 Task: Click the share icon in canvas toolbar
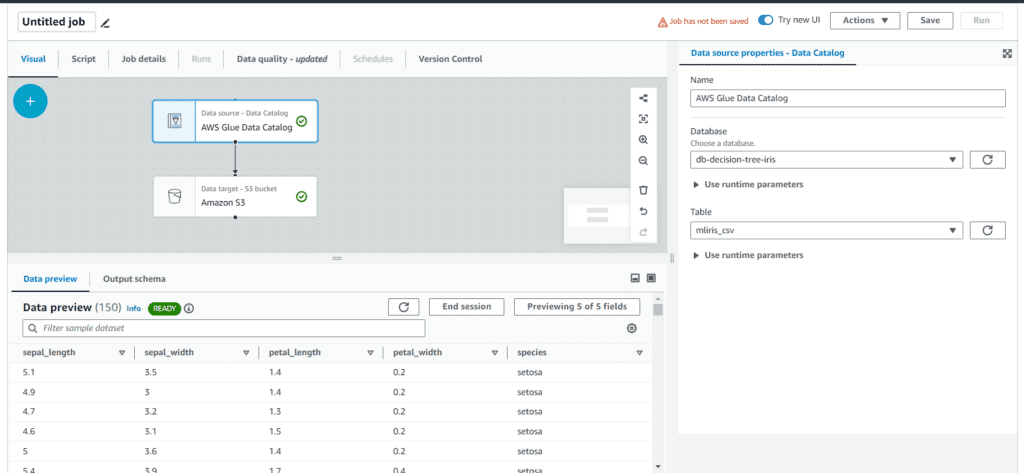point(643,98)
